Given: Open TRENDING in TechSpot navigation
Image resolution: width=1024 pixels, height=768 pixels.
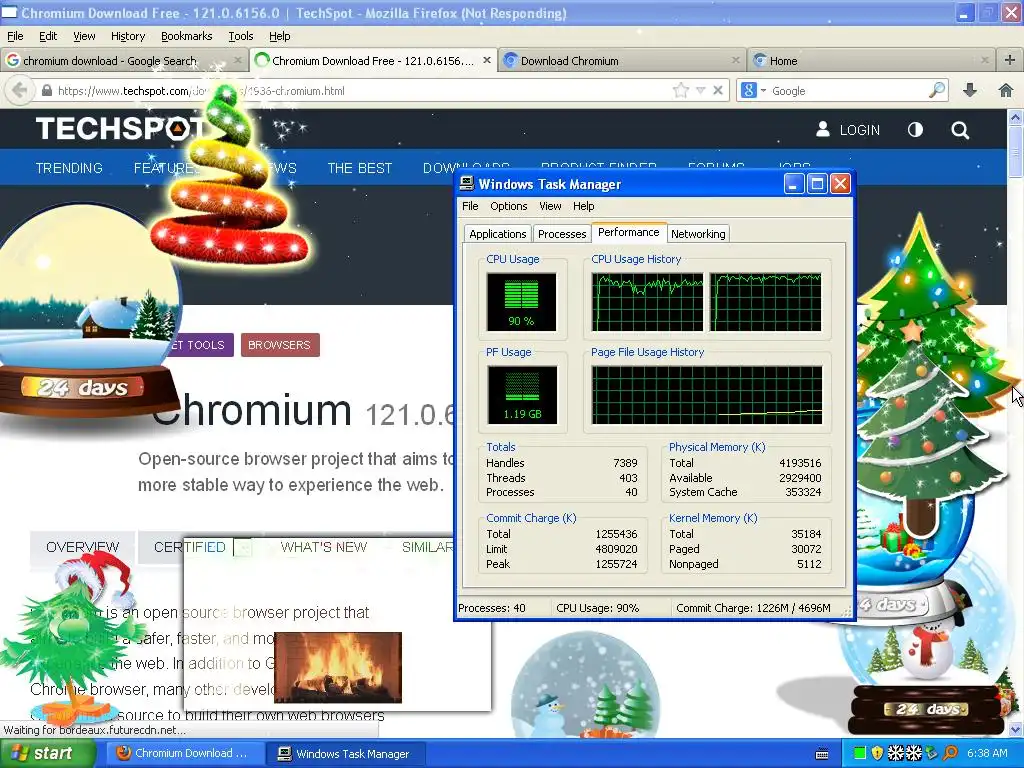Looking at the screenshot, I should (69, 168).
